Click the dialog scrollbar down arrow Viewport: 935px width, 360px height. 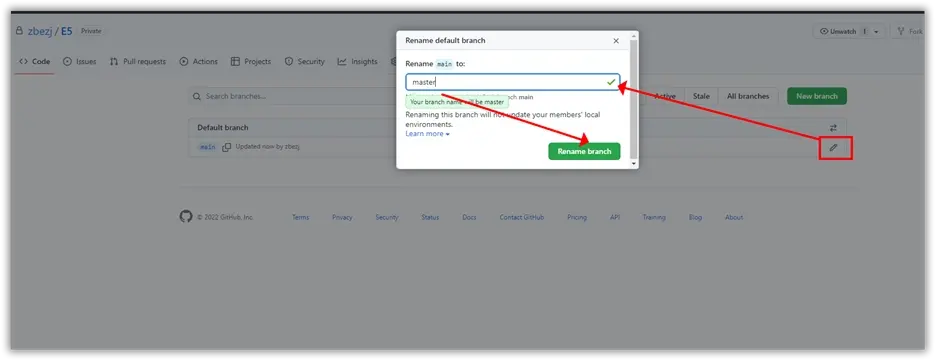pyautogui.click(x=633, y=163)
